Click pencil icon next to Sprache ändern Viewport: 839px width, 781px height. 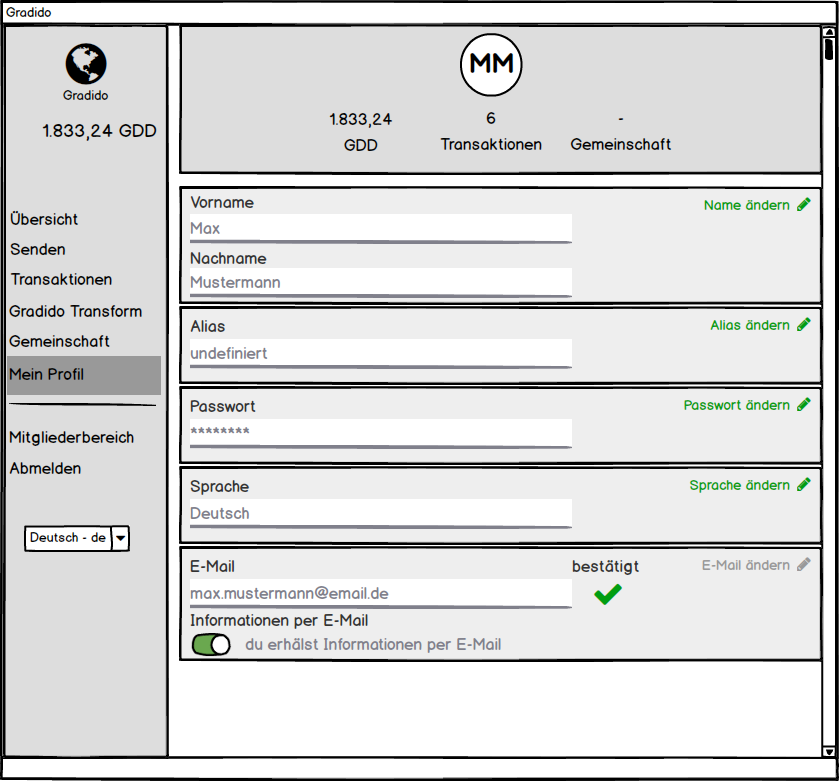point(804,485)
